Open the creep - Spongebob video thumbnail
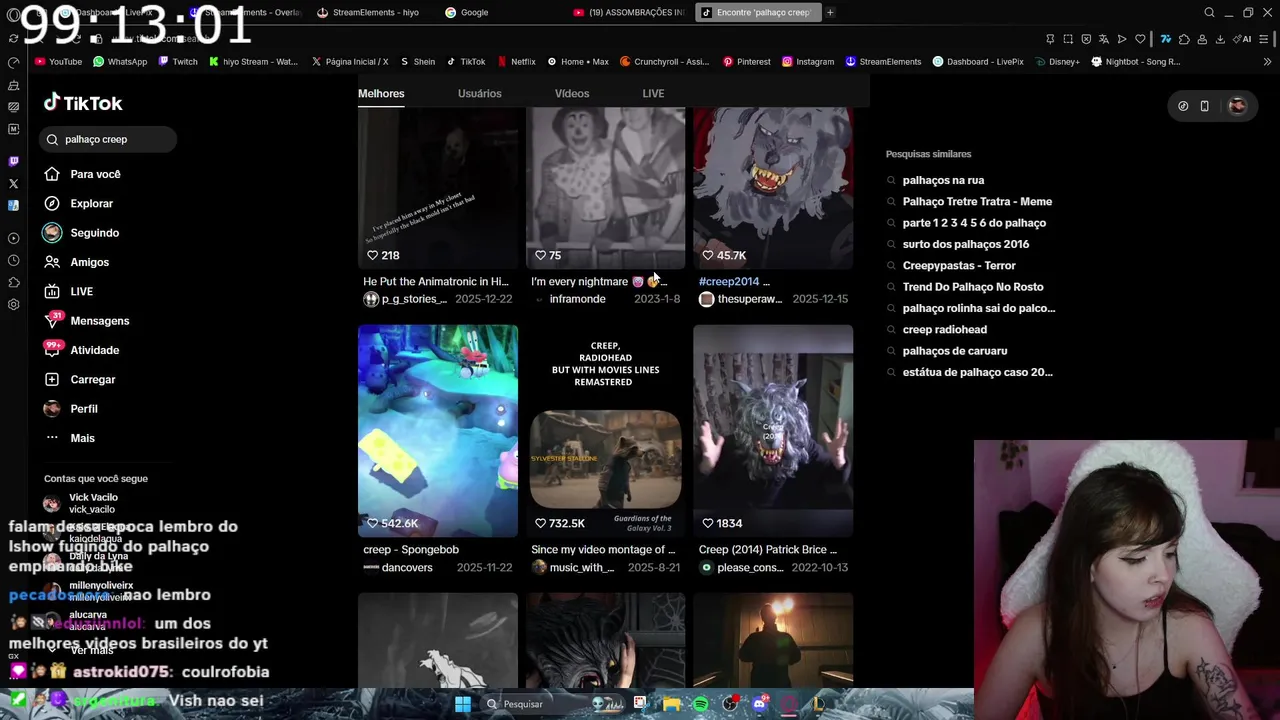The height and width of the screenshot is (720, 1280). click(x=438, y=430)
